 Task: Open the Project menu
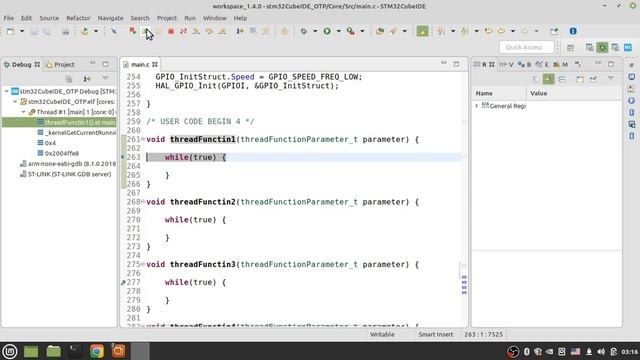[x=167, y=18]
